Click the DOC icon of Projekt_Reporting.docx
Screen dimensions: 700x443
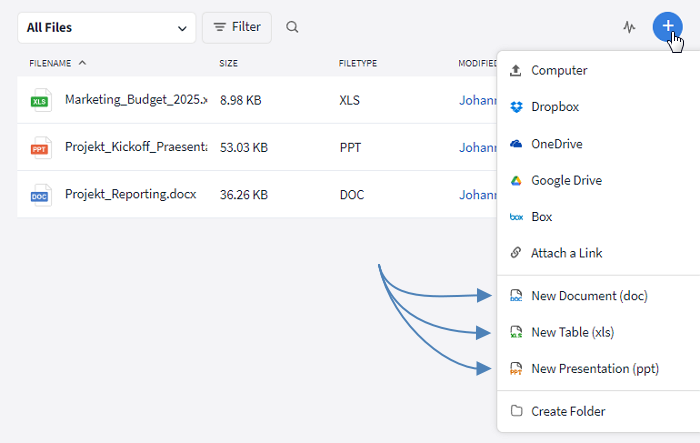point(40,195)
